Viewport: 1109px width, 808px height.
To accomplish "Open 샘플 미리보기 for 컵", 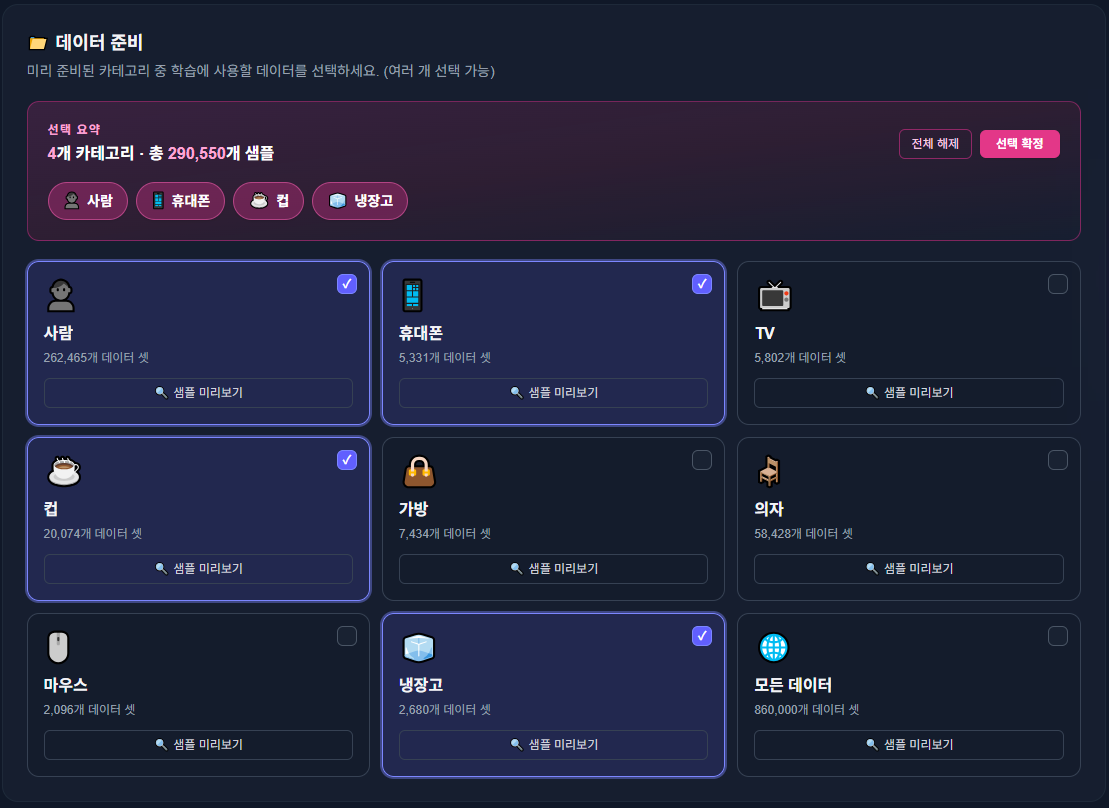I will pos(198,569).
